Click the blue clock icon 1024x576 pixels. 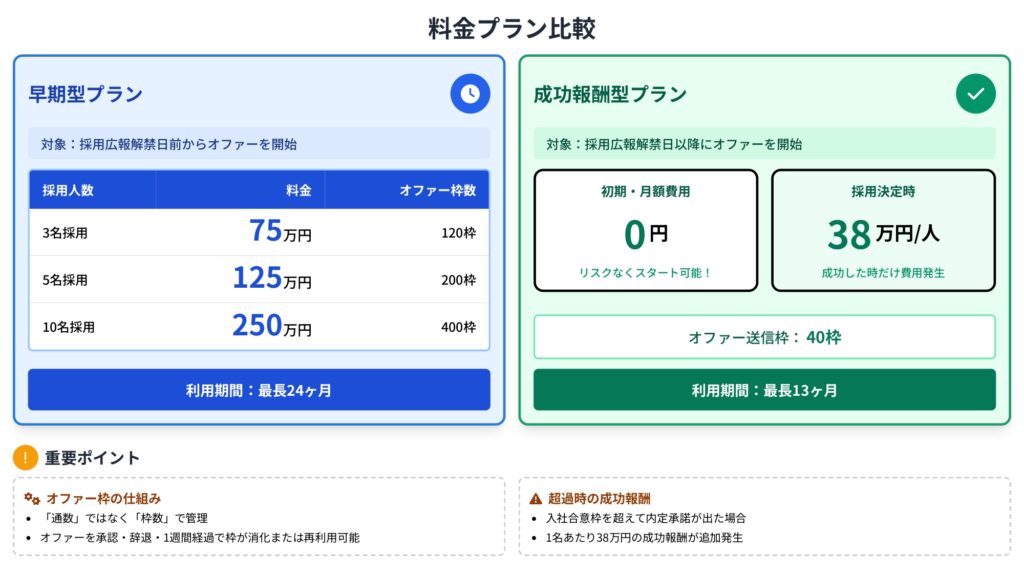[x=470, y=94]
